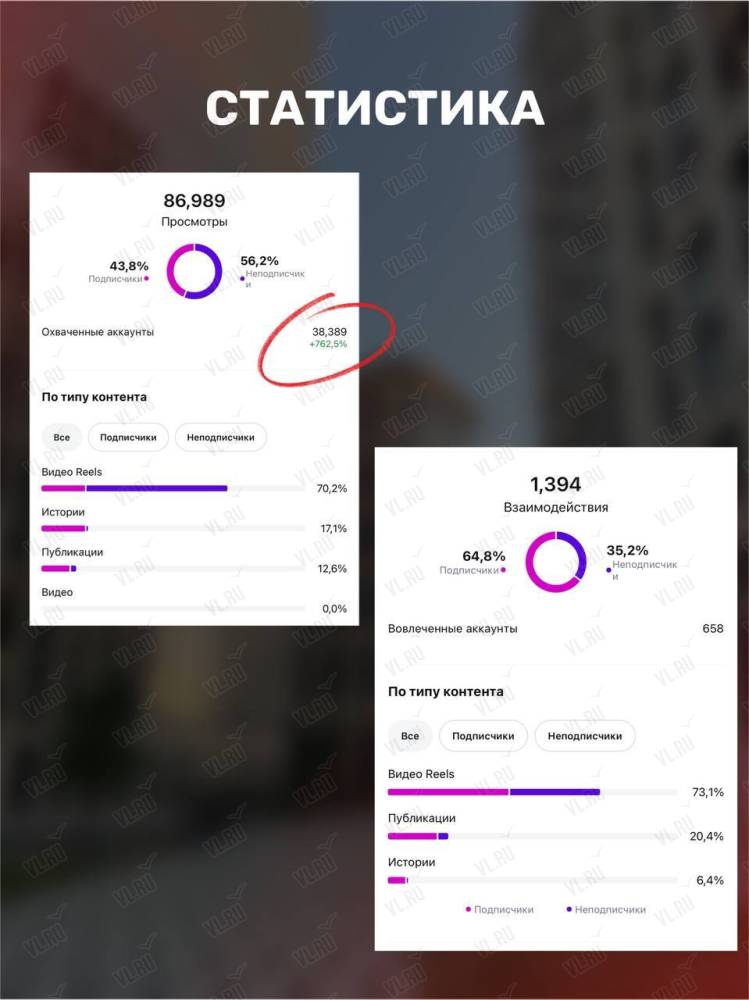The height and width of the screenshot is (1000, 749).
Task: Click the 1,394 interactions total
Action: pos(555,485)
